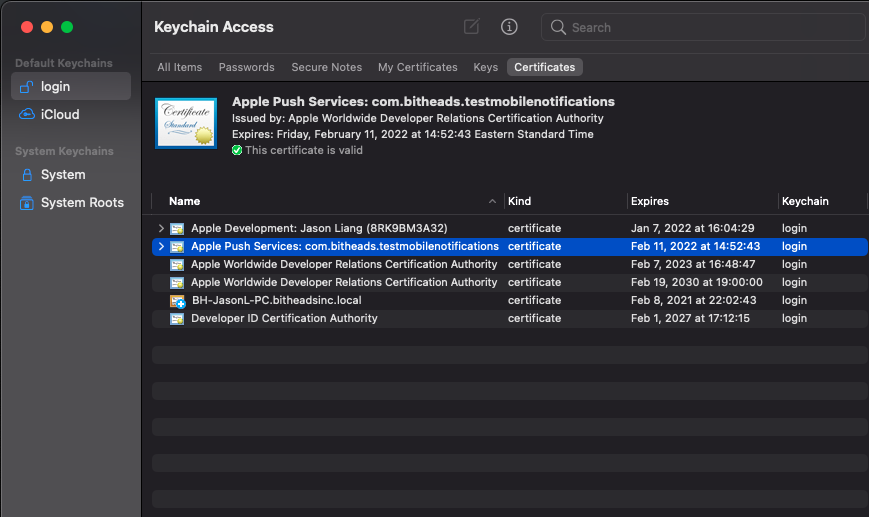The height and width of the screenshot is (517, 869).
Task: Expand the Apple Development: Jason Liang certificate
Action: coord(161,228)
